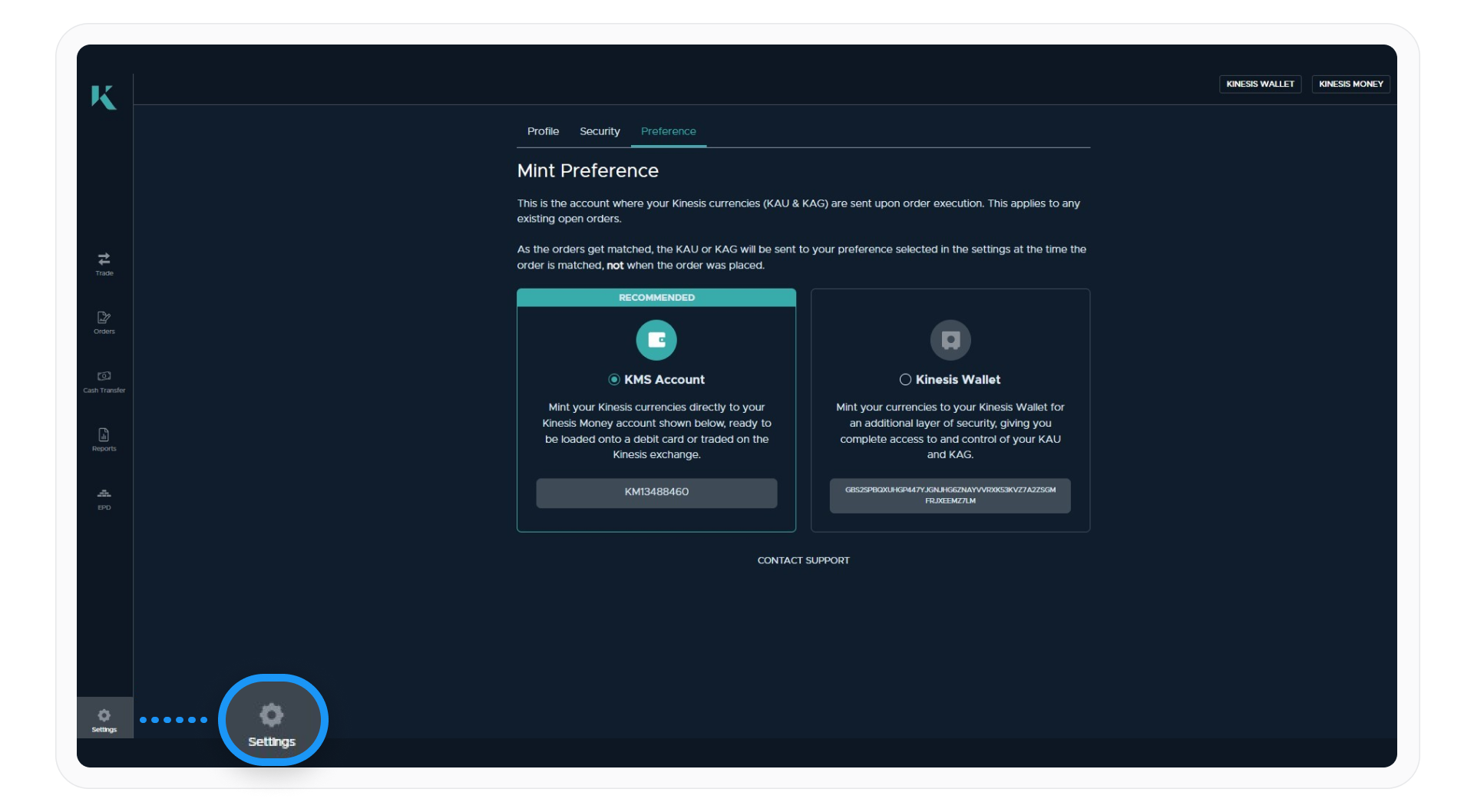Click the KMS Account description text

[656, 431]
